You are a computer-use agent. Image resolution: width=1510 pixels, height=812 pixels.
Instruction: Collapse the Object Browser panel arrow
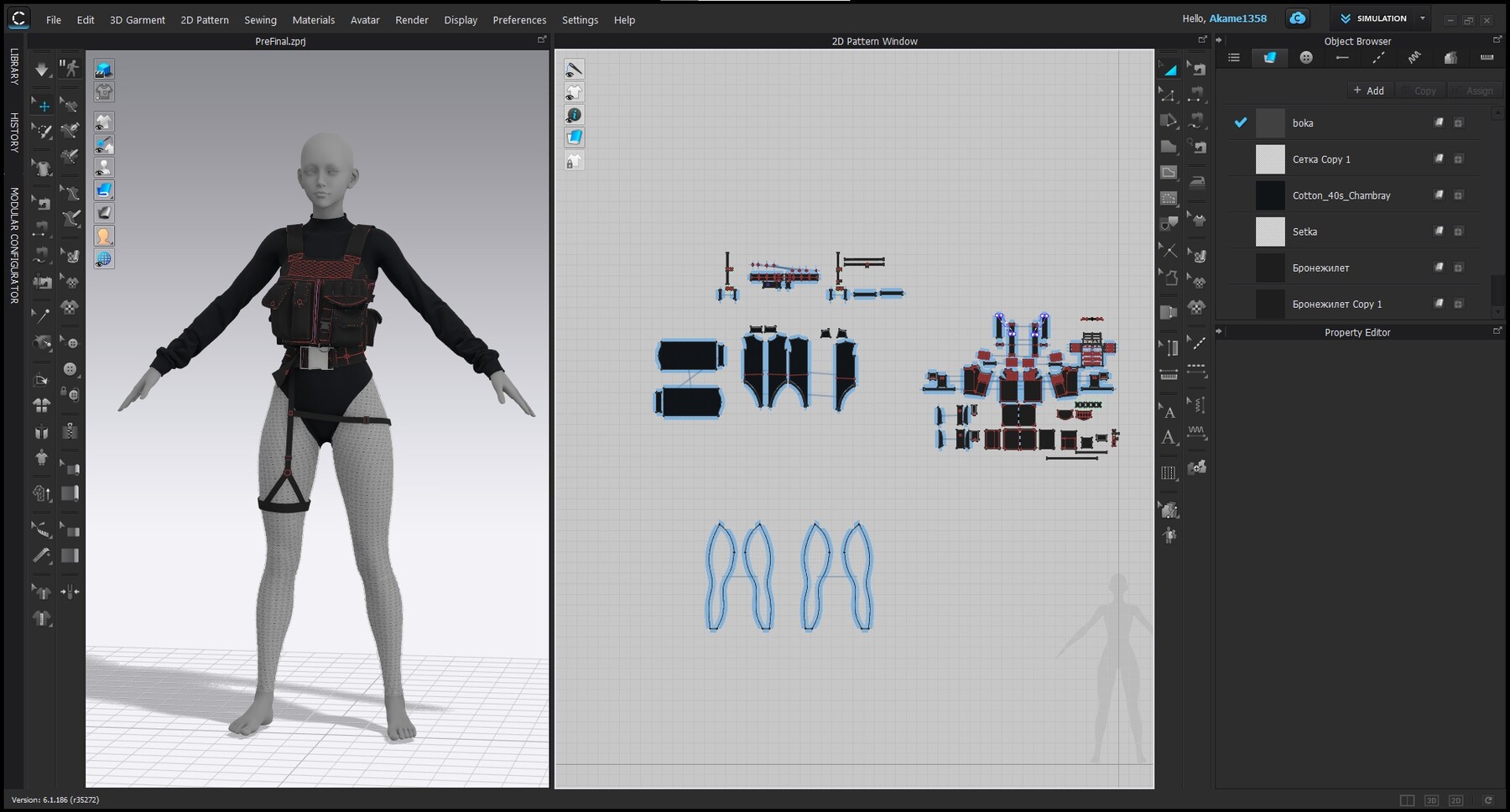[x=1220, y=40]
